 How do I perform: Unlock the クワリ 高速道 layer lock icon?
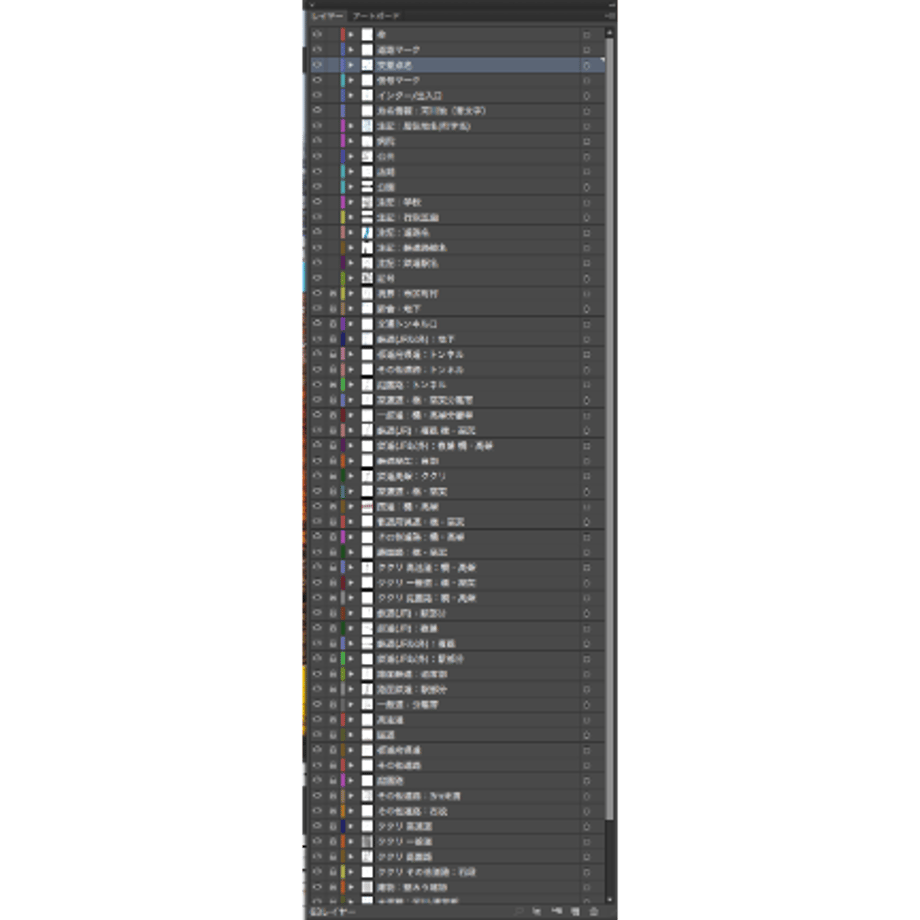(333, 826)
